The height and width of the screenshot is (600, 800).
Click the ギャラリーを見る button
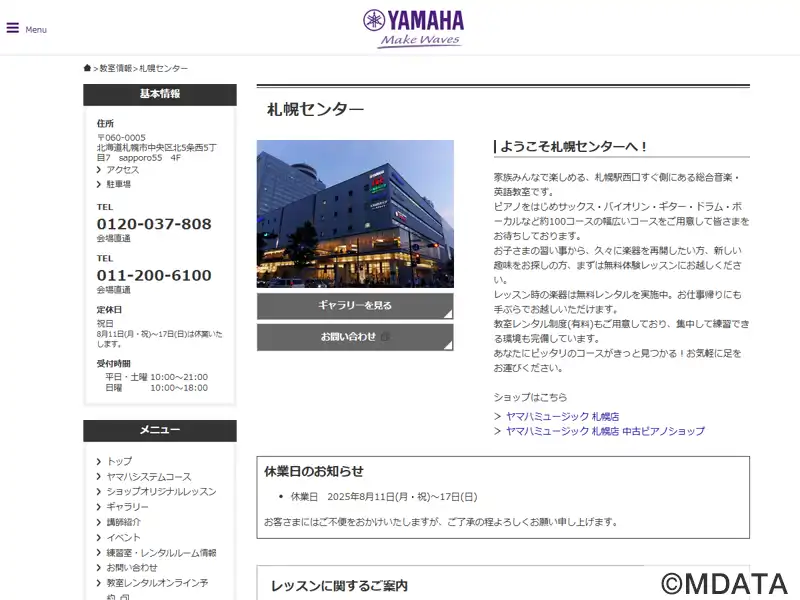point(355,306)
